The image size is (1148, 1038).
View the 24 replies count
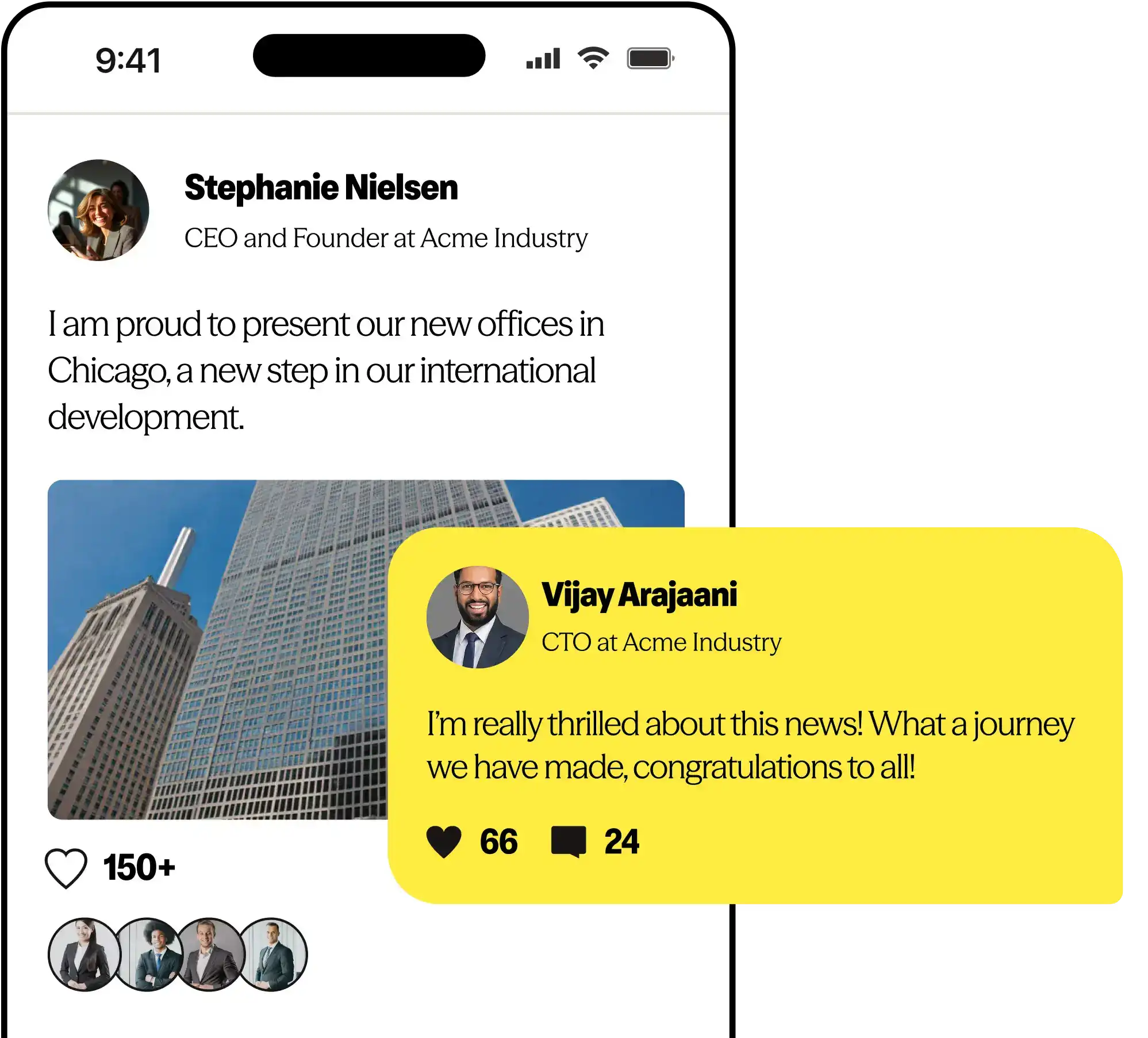tap(621, 842)
